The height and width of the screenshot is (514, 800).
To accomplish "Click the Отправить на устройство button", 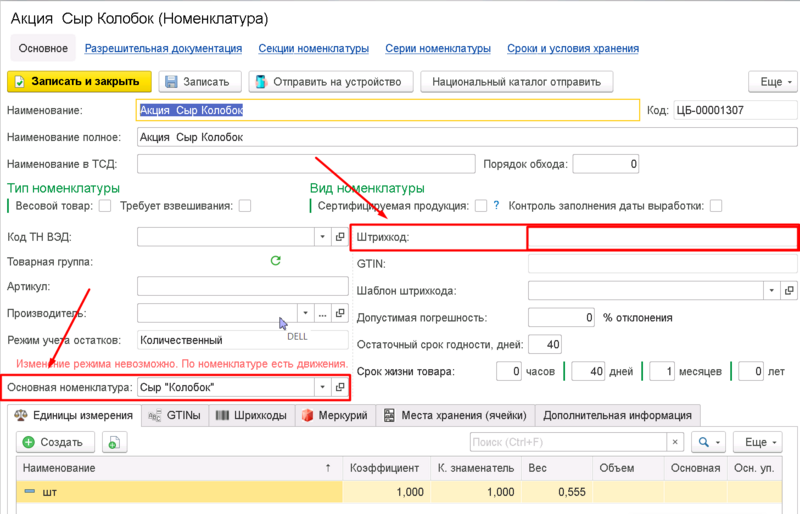I will (331, 82).
